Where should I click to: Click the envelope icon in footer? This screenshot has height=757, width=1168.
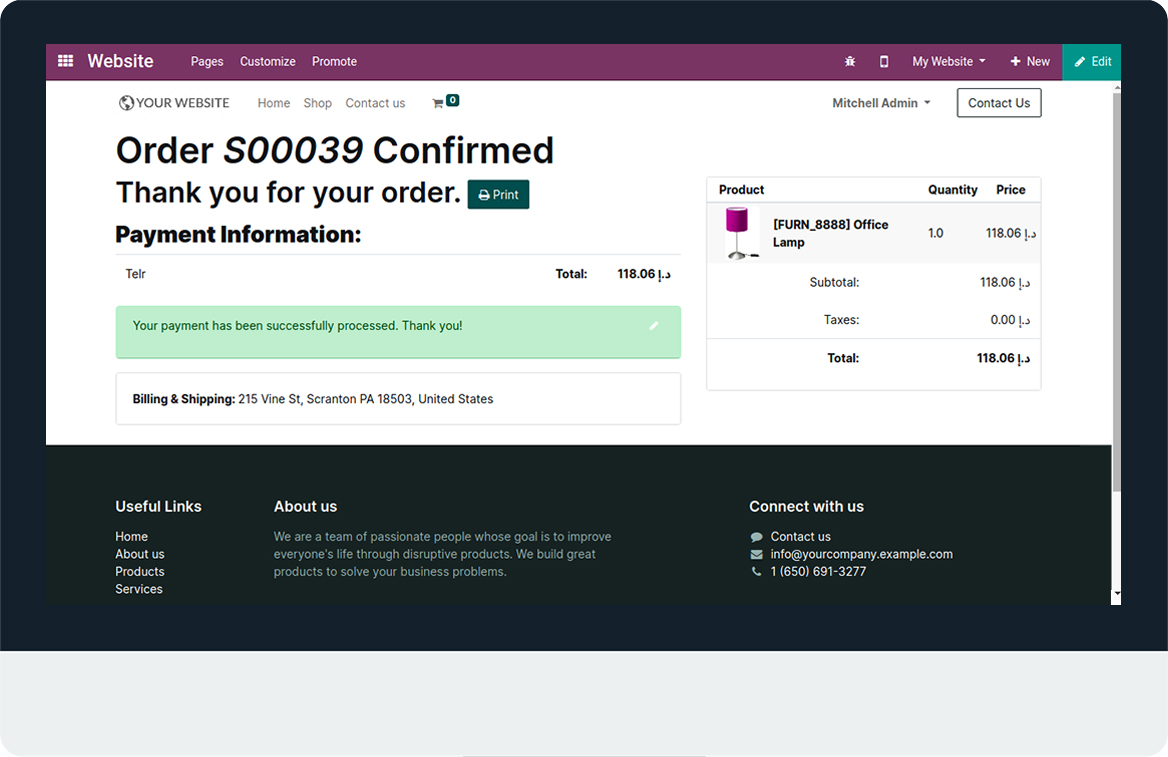pos(756,554)
